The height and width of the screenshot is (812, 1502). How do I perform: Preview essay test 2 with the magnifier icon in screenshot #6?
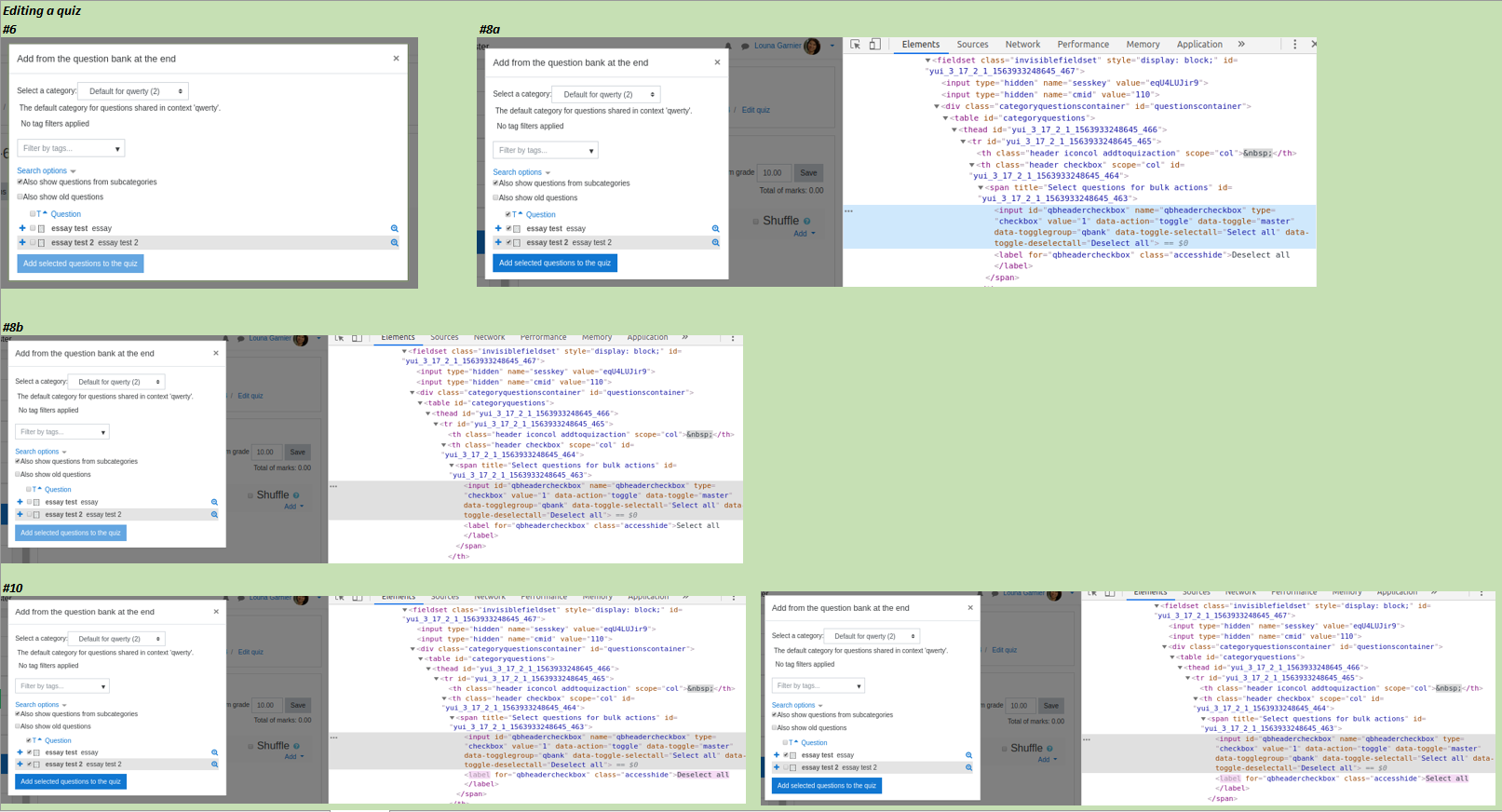pos(394,242)
